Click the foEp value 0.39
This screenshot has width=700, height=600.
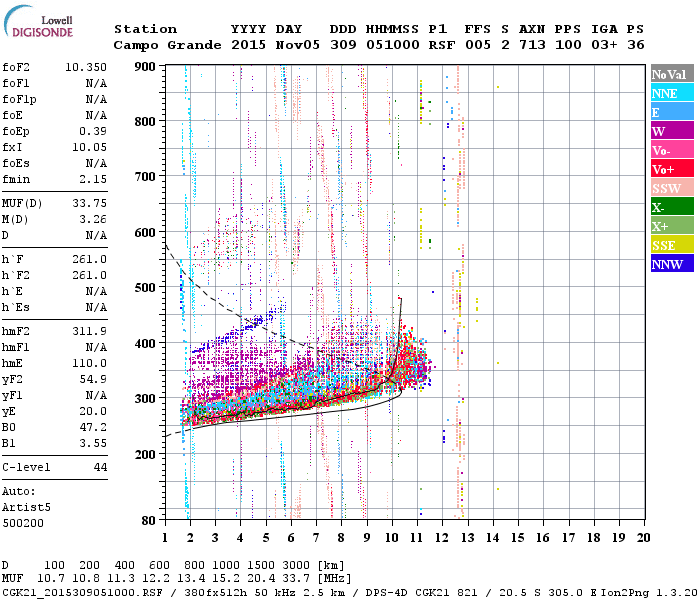click(x=93, y=131)
